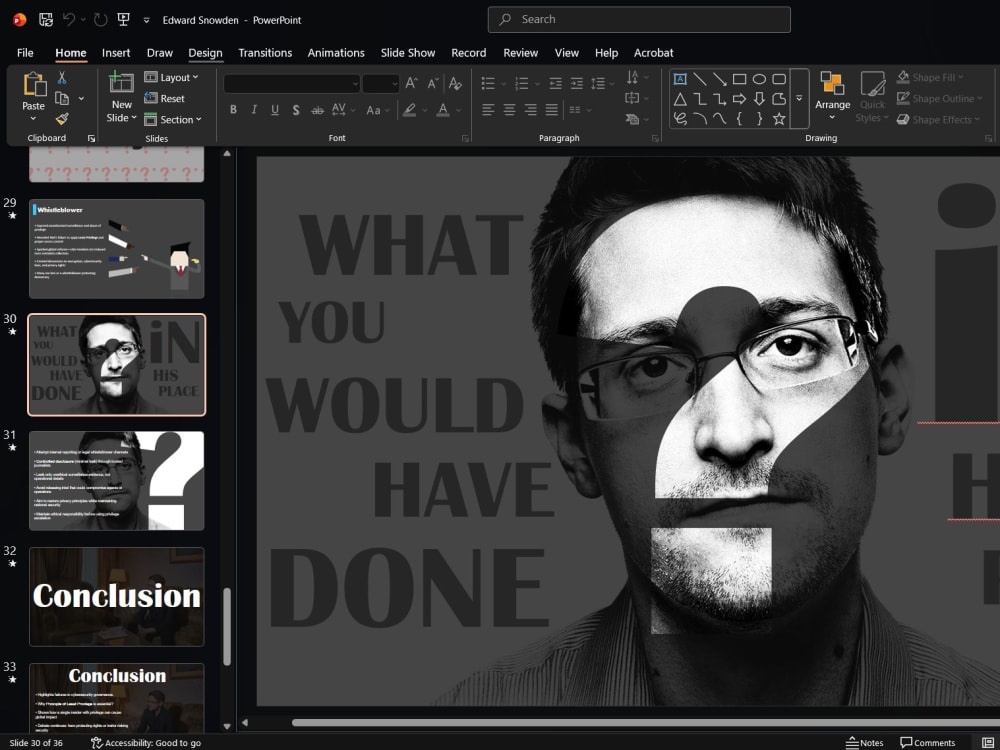This screenshot has width=1000, height=750.
Task: Toggle Underline formatting
Action: 275,110
